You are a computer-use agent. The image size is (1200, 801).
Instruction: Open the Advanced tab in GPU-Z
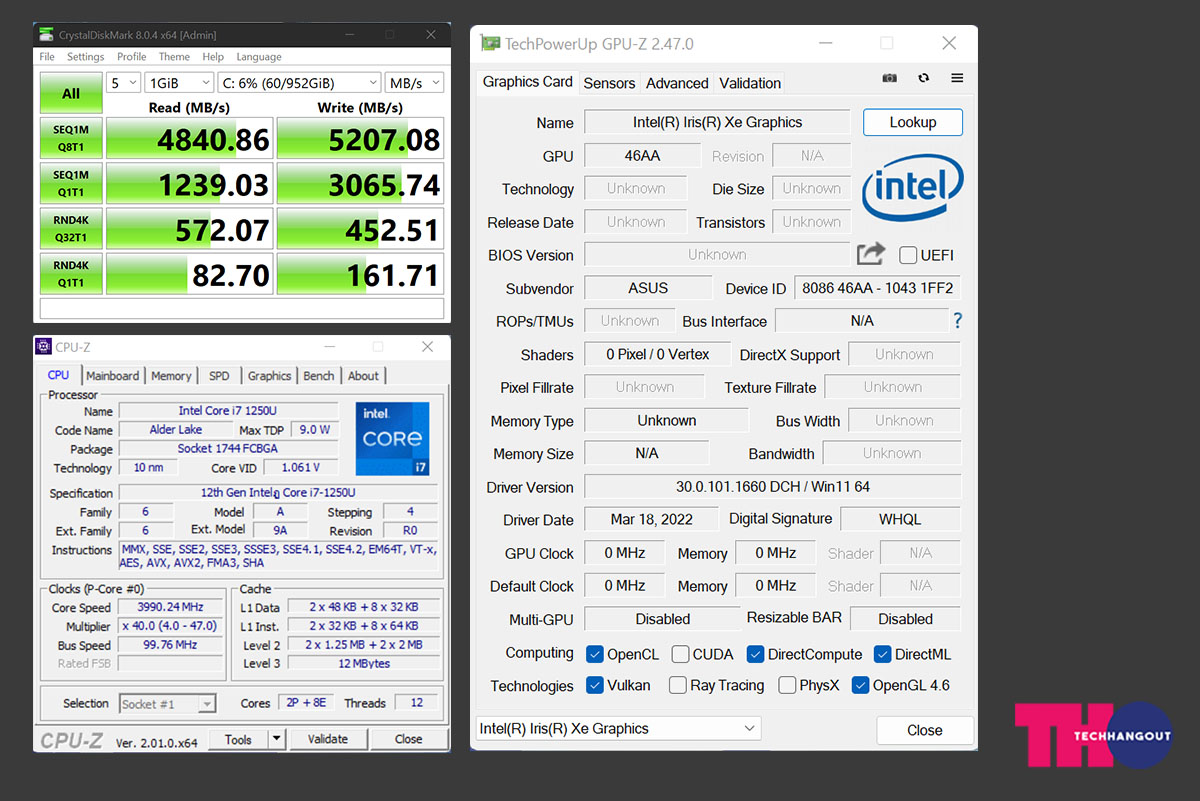[x=677, y=83]
